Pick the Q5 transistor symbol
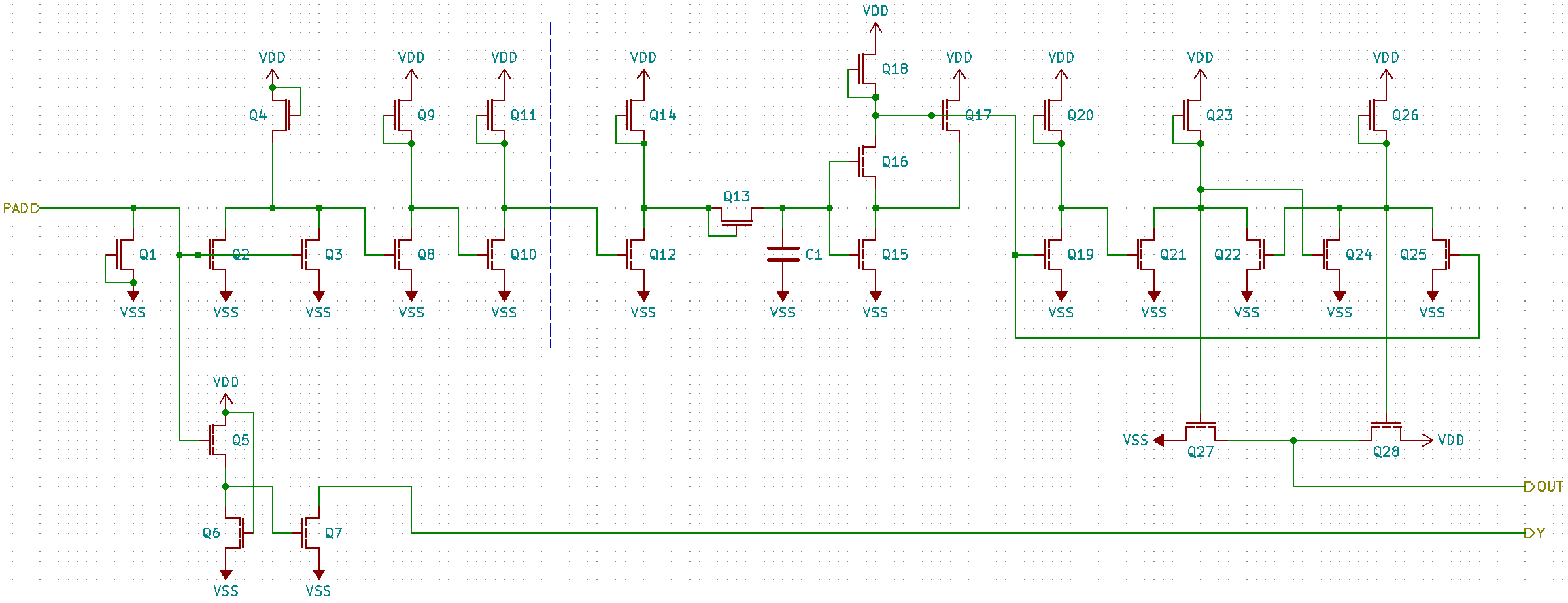The width and height of the screenshot is (1568, 603). tap(218, 441)
